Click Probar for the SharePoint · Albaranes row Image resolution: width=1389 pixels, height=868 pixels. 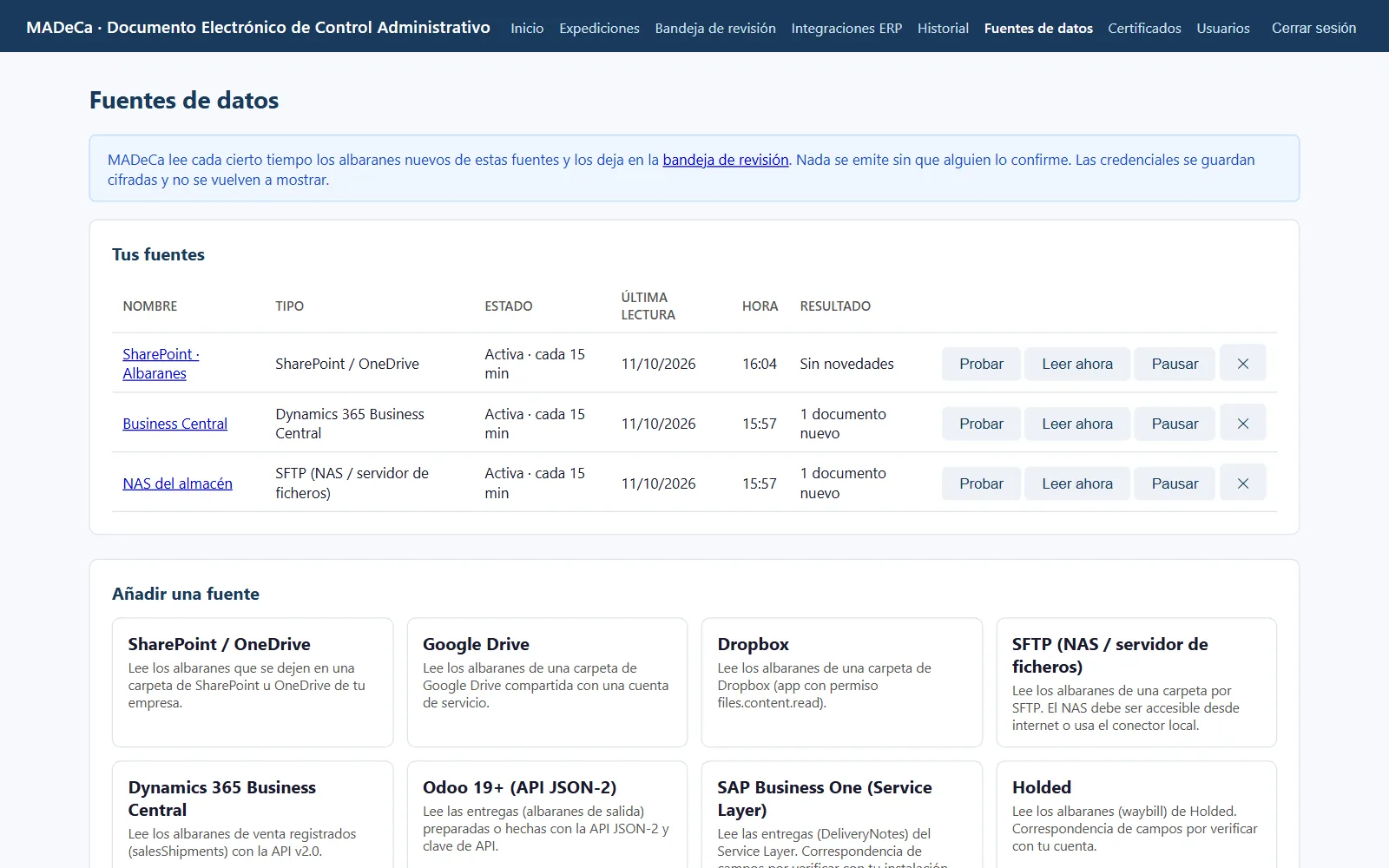click(981, 364)
